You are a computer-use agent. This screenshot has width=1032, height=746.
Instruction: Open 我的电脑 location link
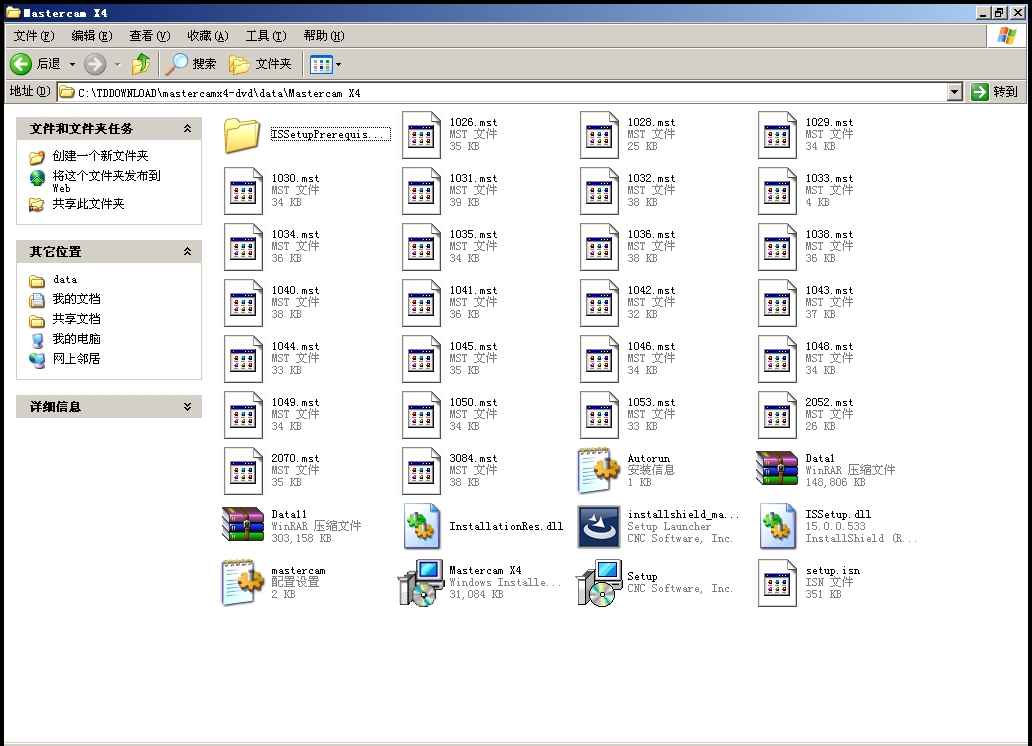[76, 339]
